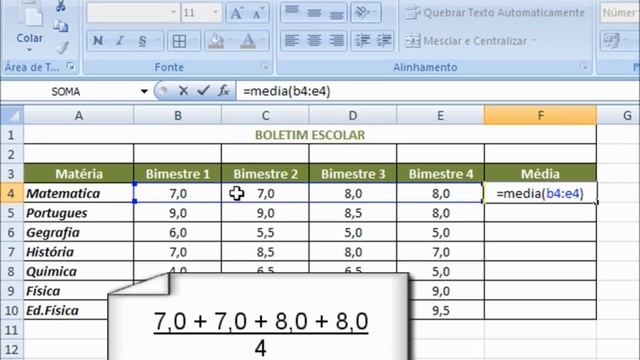Open the Alinhamento dialog launcher
Viewport: 640px width, 360px height.
click(x=584, y=67)
